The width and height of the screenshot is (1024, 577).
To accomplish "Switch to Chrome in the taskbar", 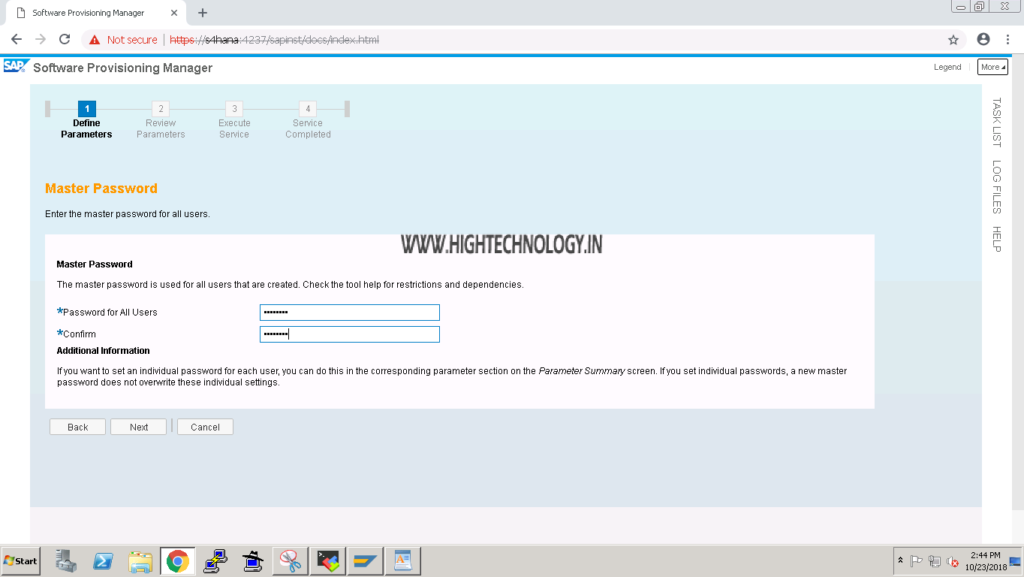I will coord(177,561).
